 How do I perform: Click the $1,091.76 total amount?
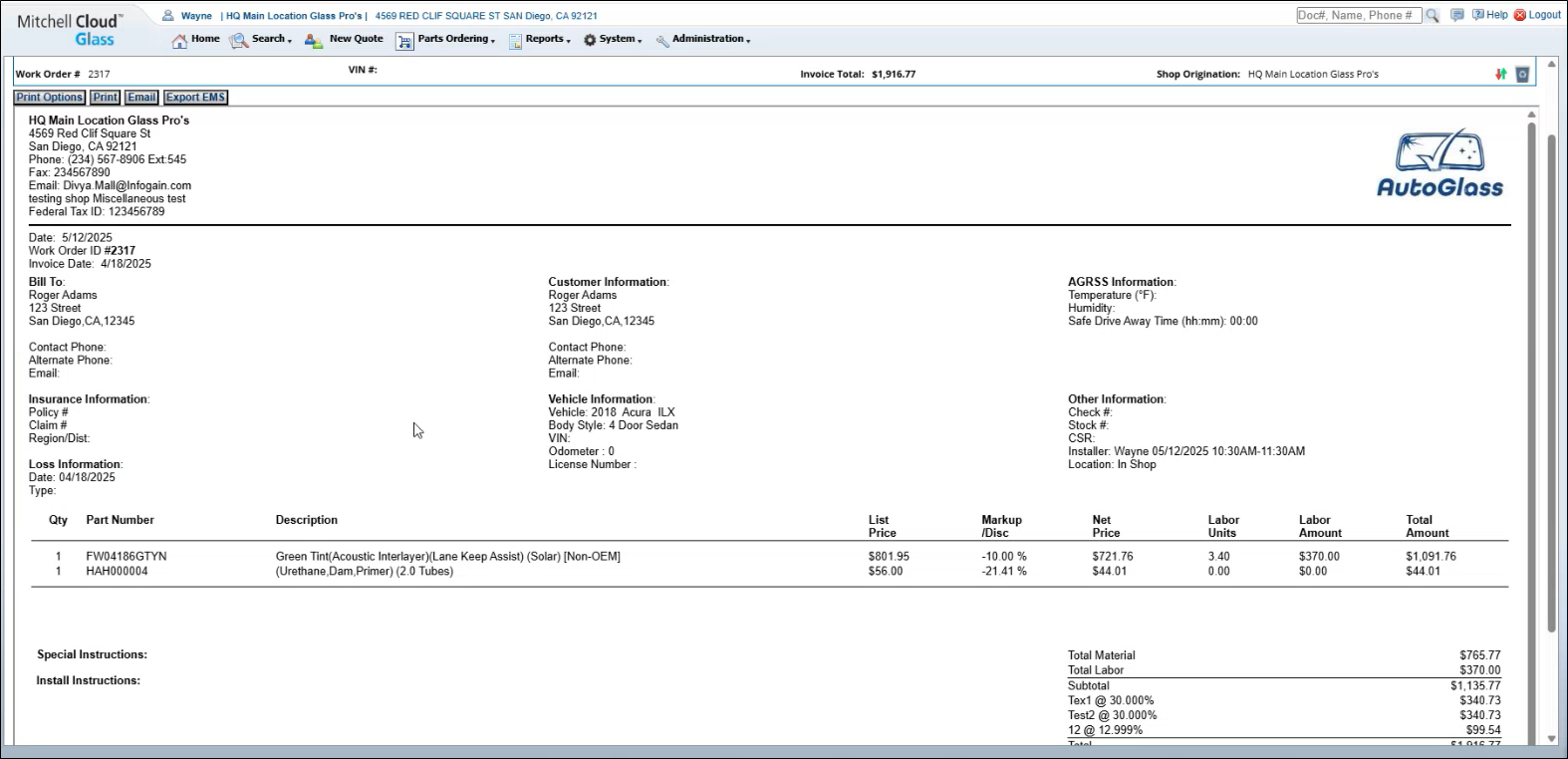click(1431, 557)
